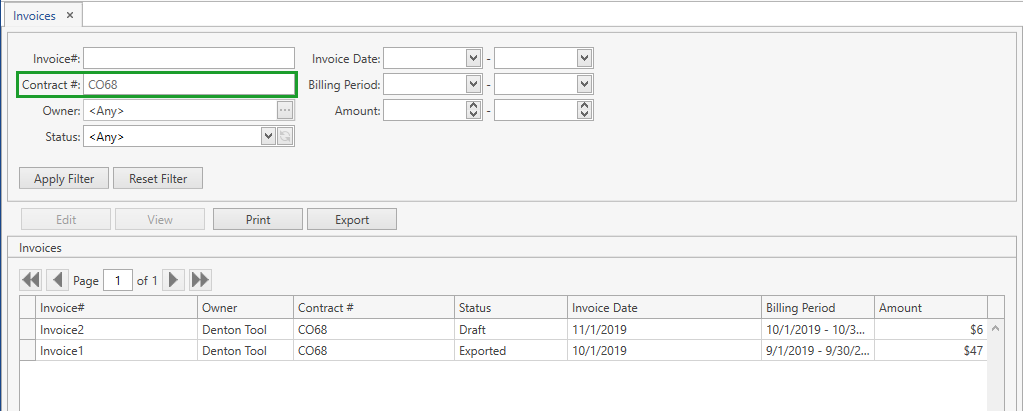Click into the Invoice# text field
This screenshot has height=411, width=1023.
[x=189, y=59]
